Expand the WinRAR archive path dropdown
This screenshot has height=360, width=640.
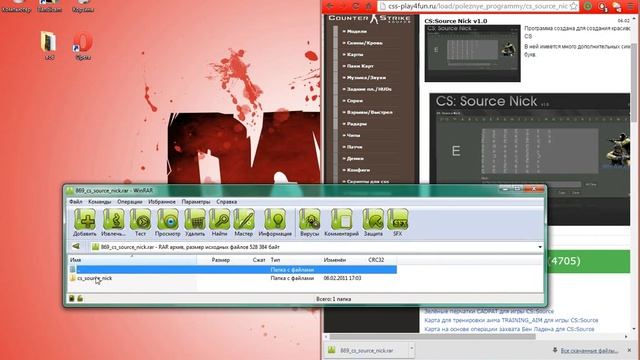540,247
